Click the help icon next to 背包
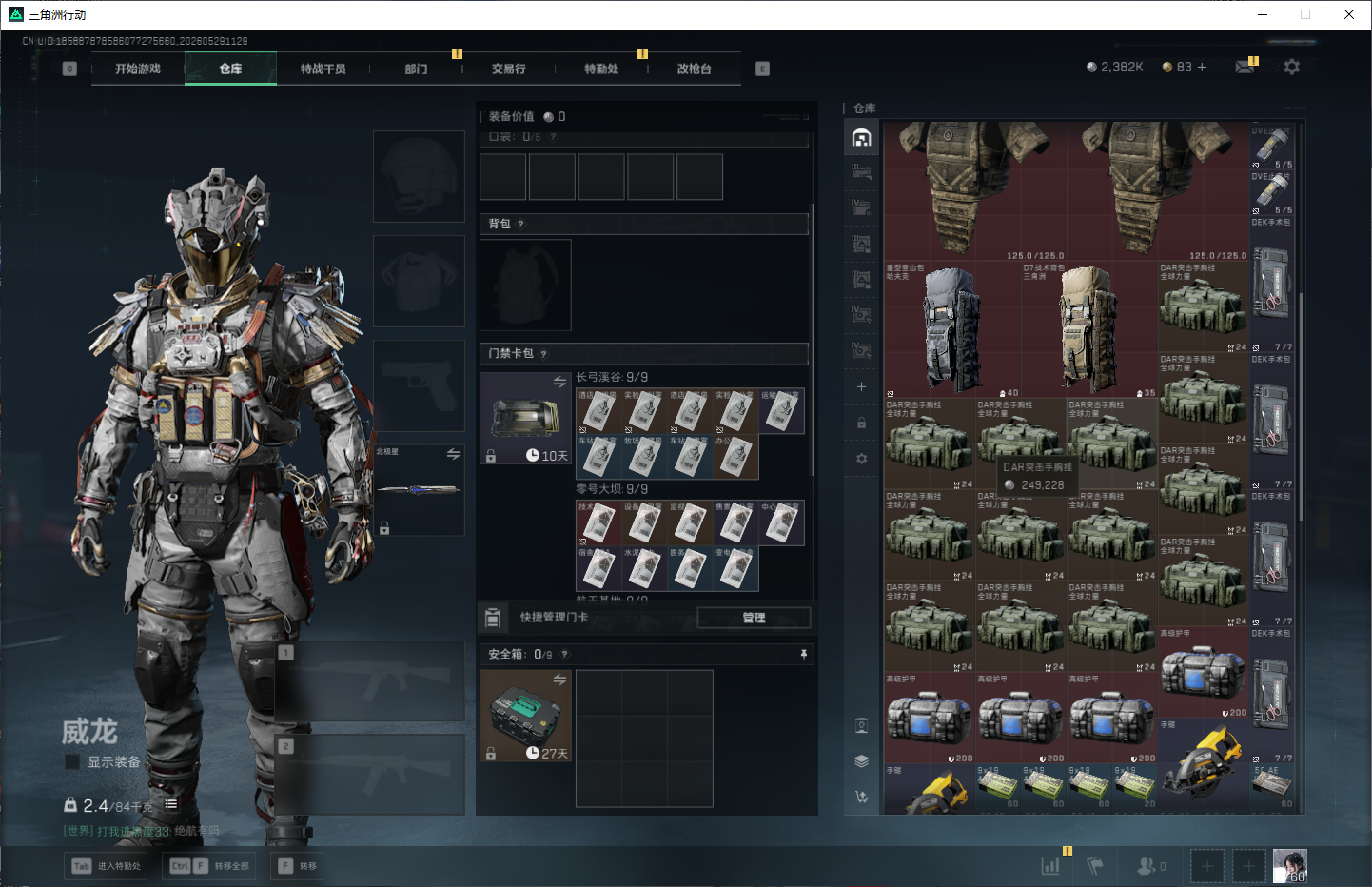This screenshot has width=1372, height=887. click(x=520, y=225)
